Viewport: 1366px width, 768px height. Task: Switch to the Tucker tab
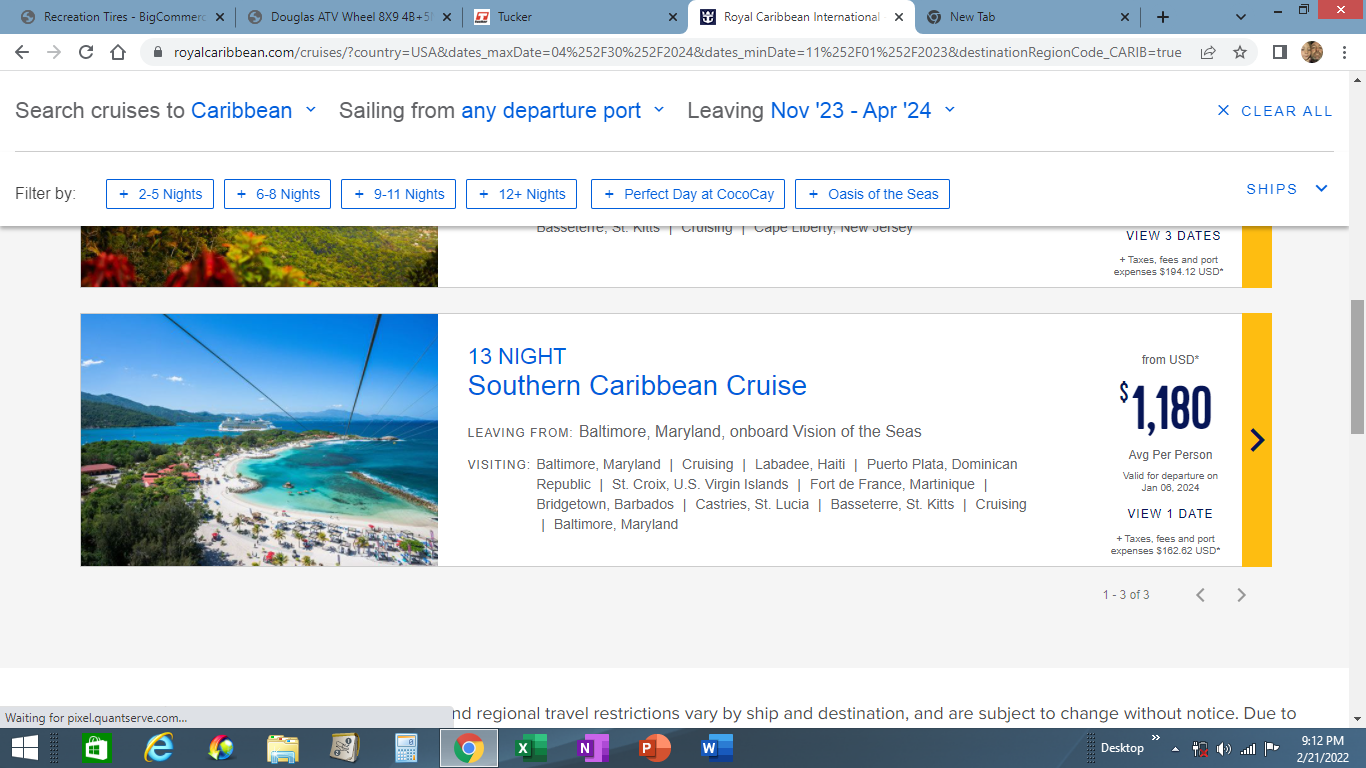point(576,17)
